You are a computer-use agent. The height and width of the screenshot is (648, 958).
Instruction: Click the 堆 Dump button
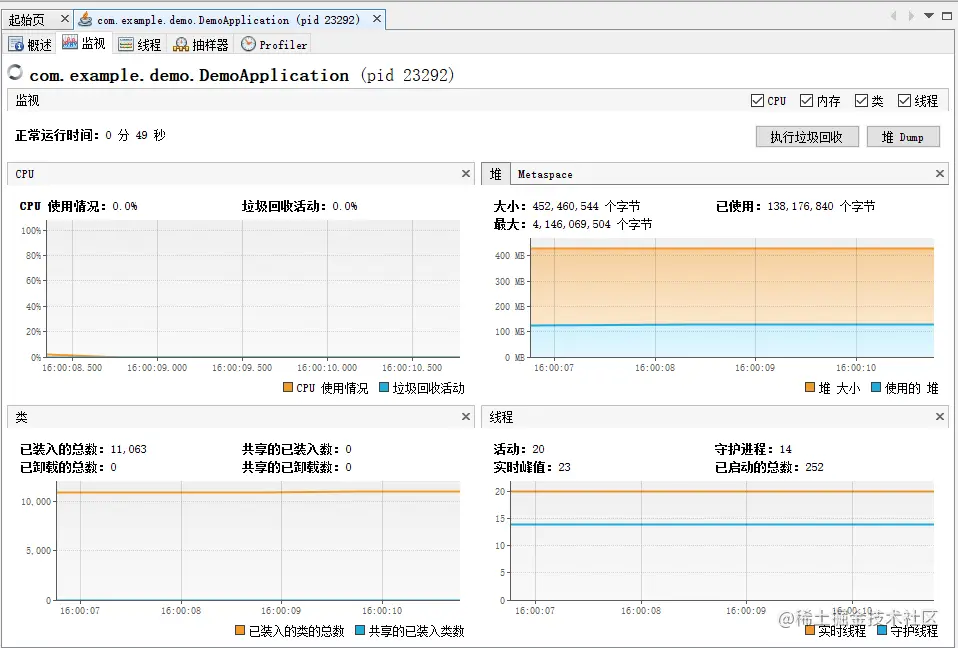pos(903,137)
